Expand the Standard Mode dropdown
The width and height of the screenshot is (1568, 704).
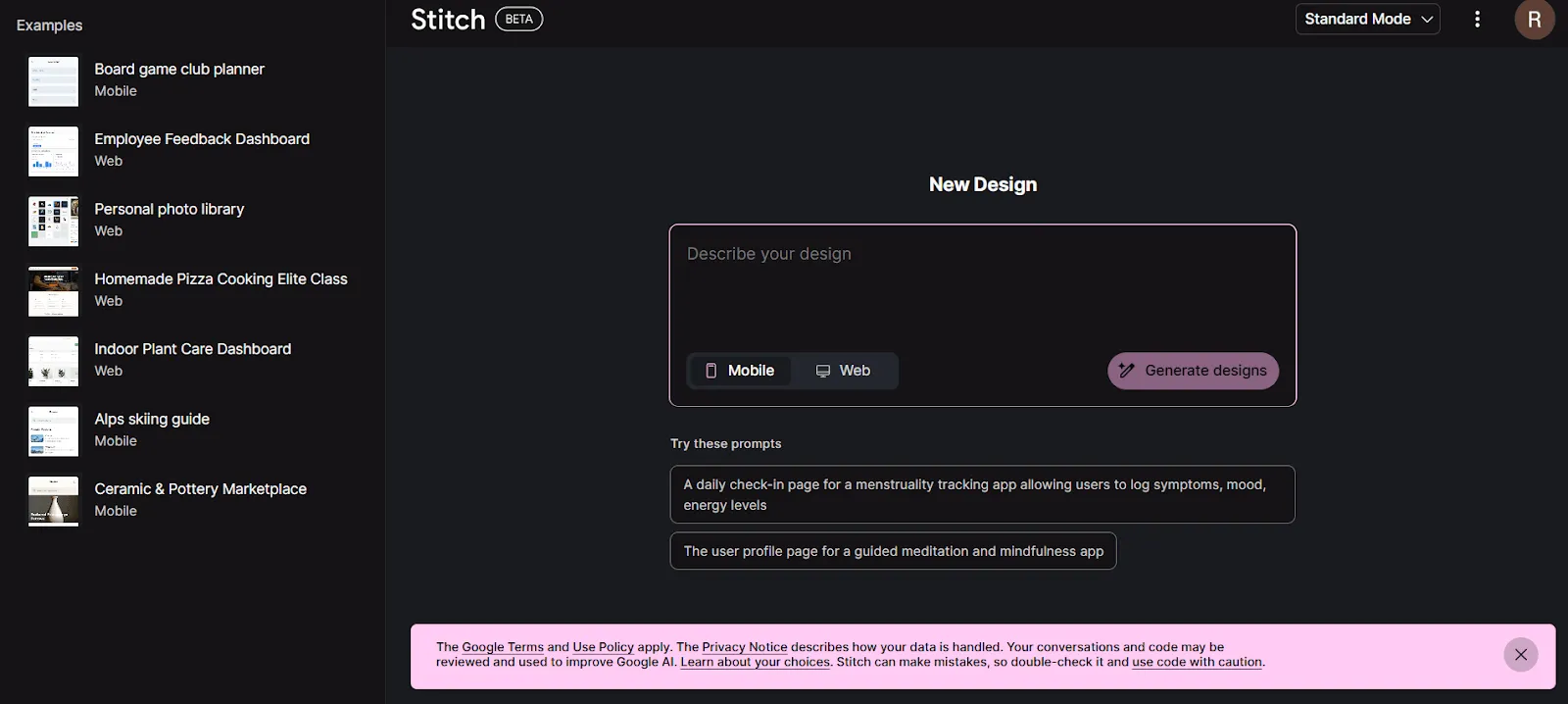click(x=1367, y=19)
